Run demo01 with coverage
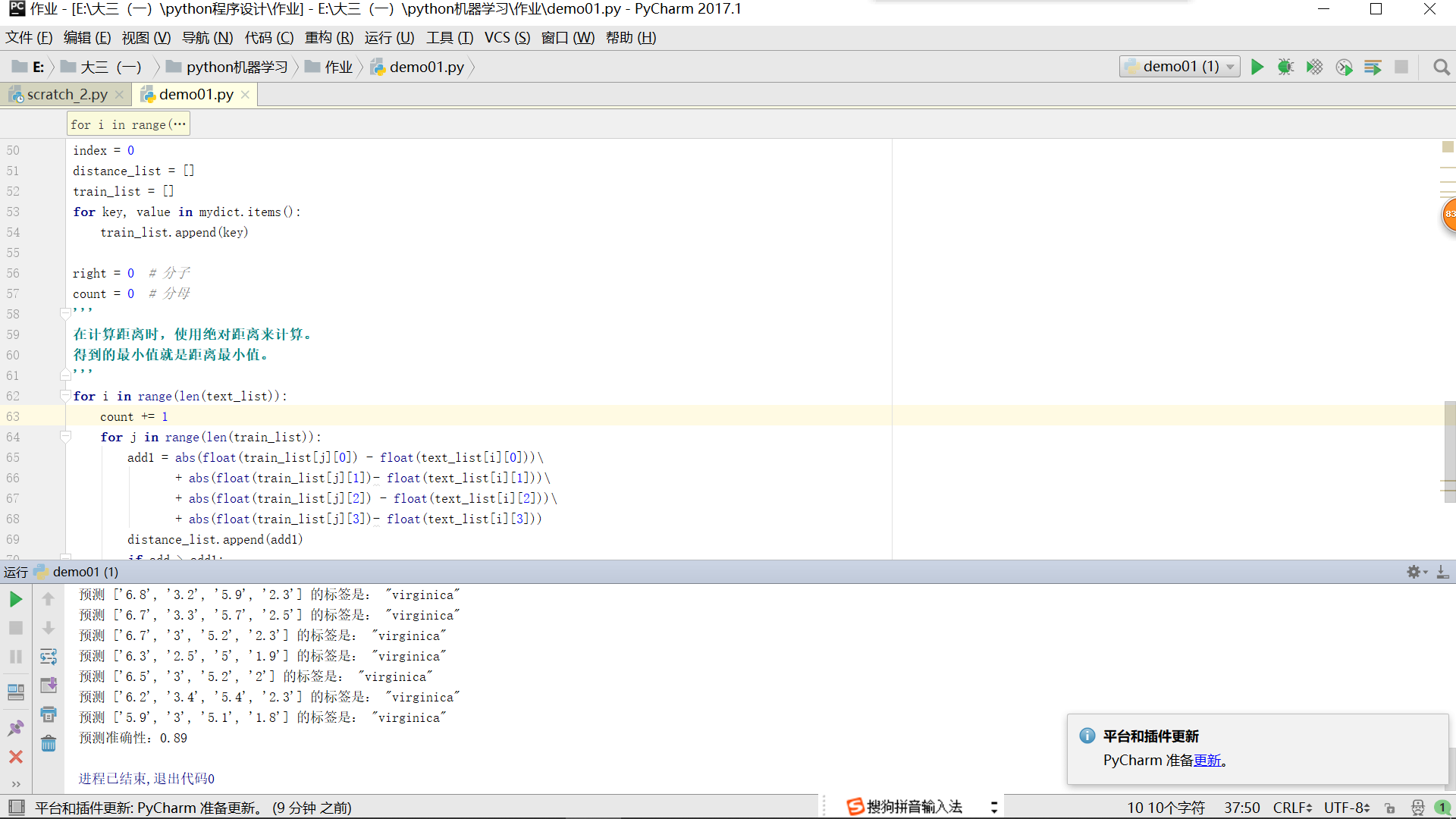Viewport: 1456px width, 819px height. point(1314,67)
